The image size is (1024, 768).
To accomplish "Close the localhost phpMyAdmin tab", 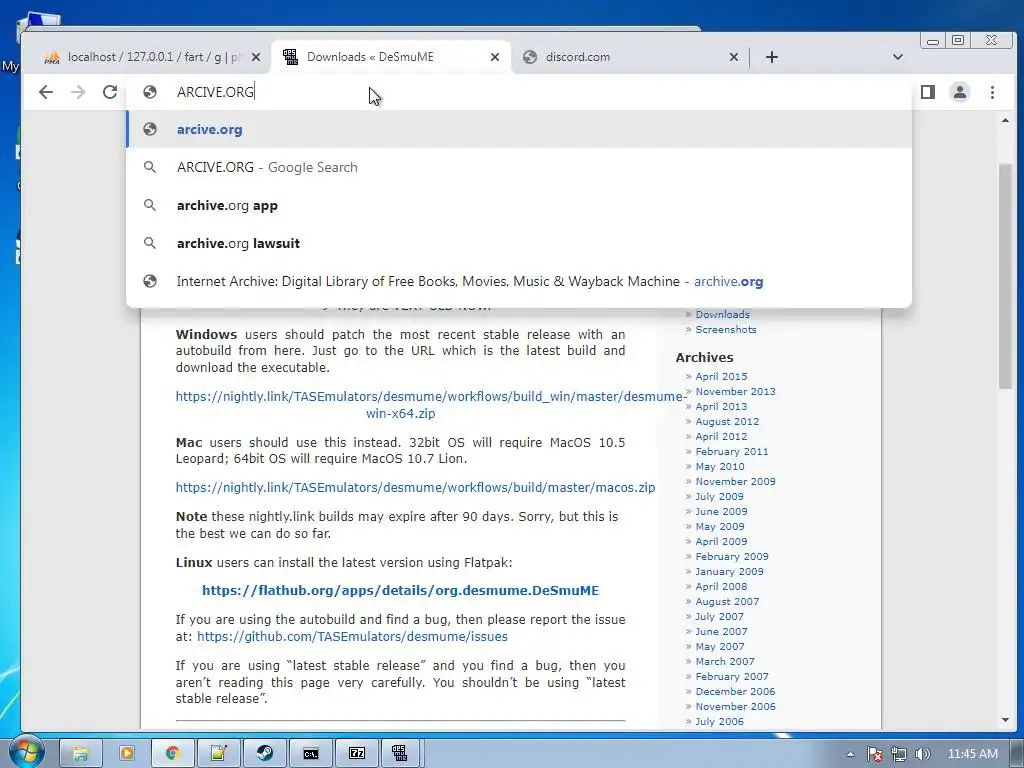I will (x=255, y=57).
